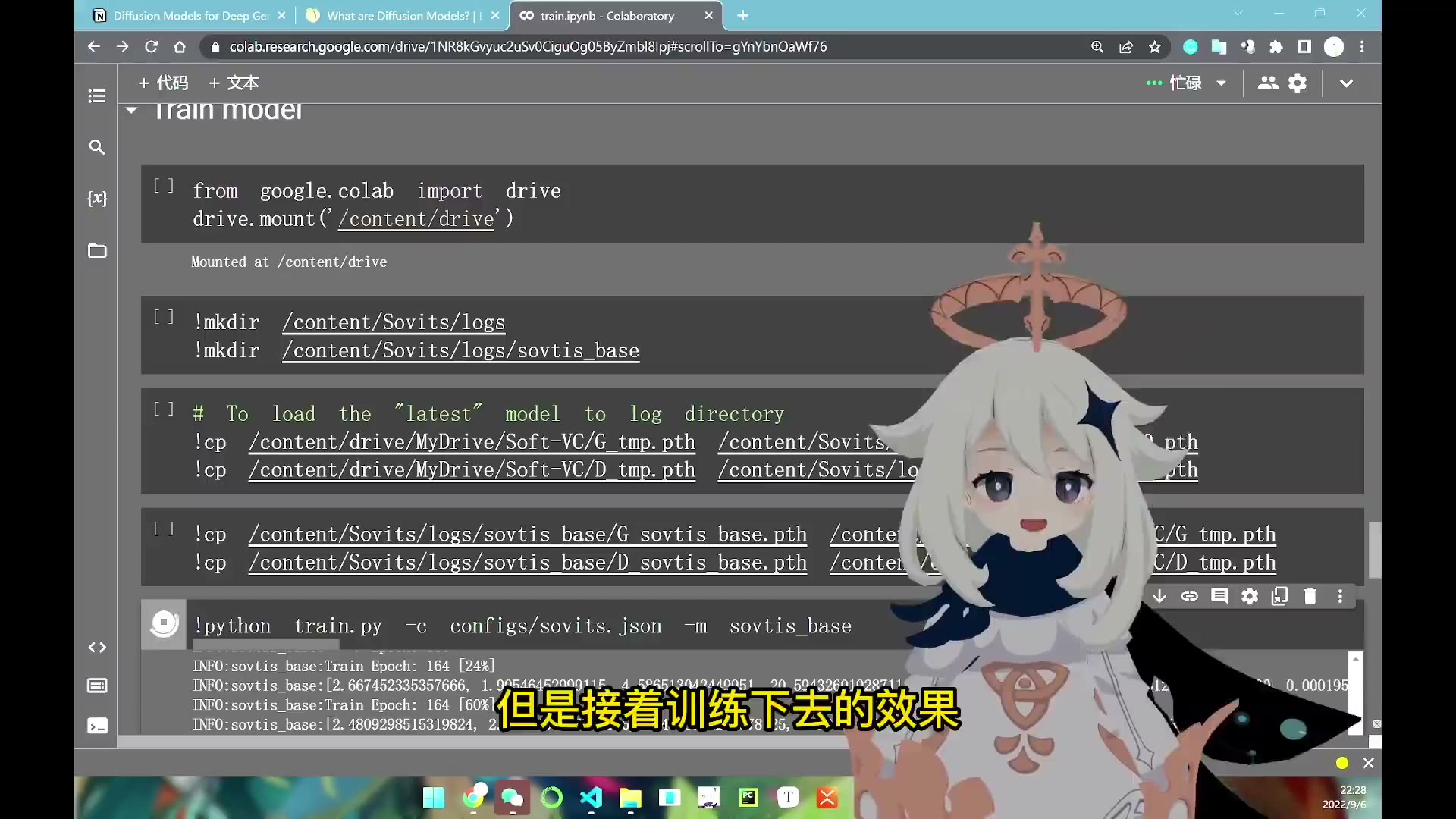Viewport: 1456px width, 819px height.
Task: Switch to Diffusion Models for Deep Gen tab
Action: [188, 15]
